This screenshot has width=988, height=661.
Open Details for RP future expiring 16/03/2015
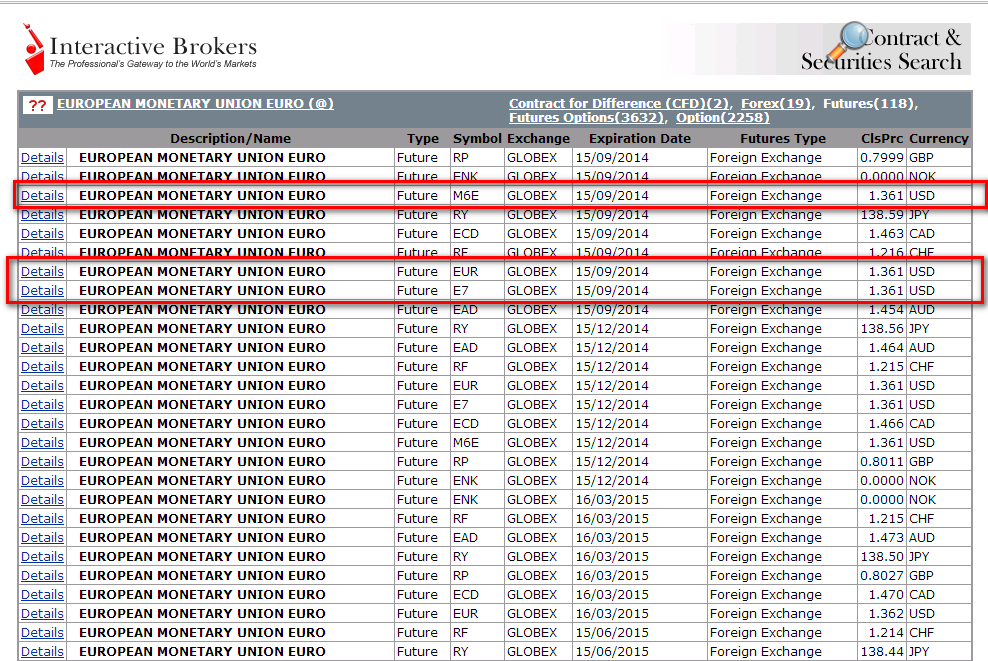pos(42,575)
